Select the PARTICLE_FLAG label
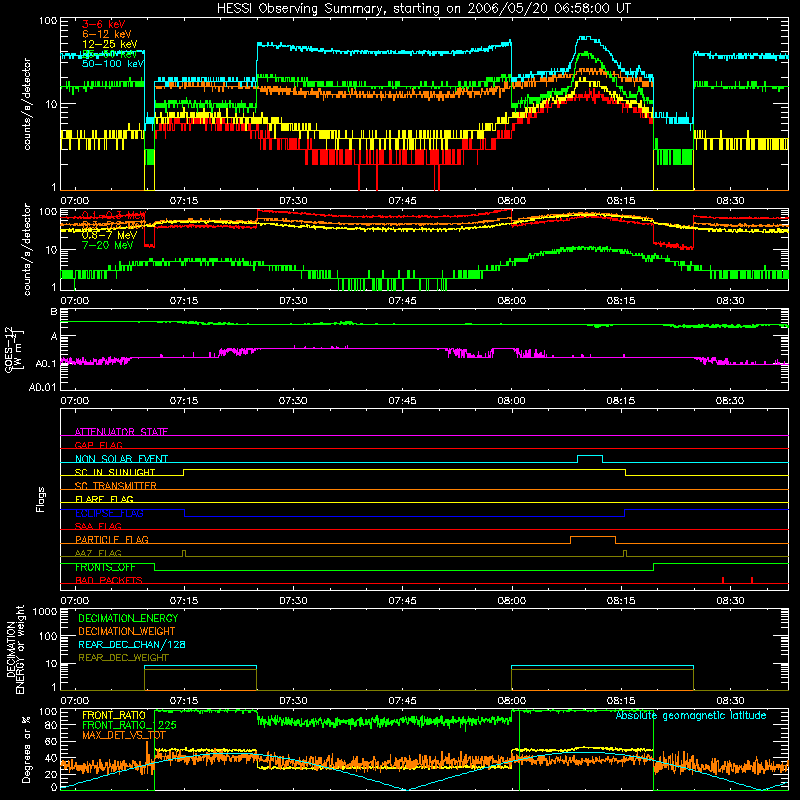The width and height of the screenshot is (800, 800). point(112,539)
